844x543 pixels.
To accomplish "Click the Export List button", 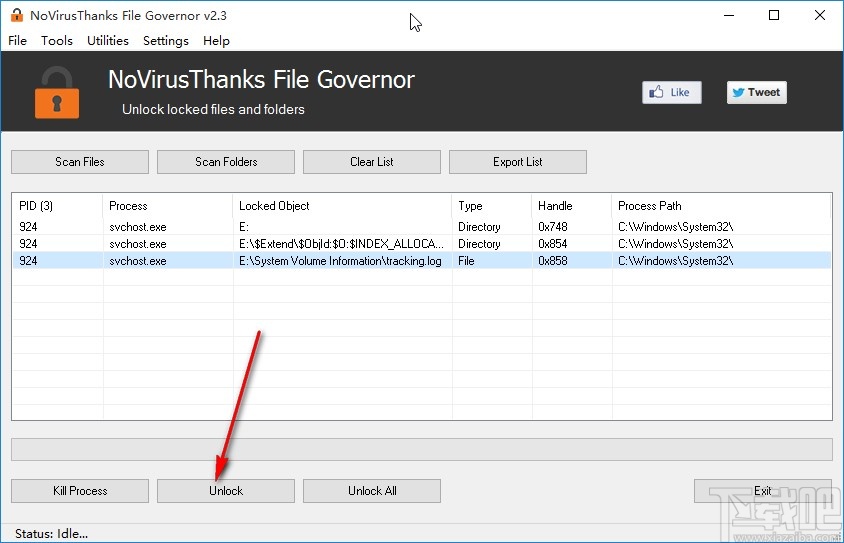I will [x=518, y=162].
